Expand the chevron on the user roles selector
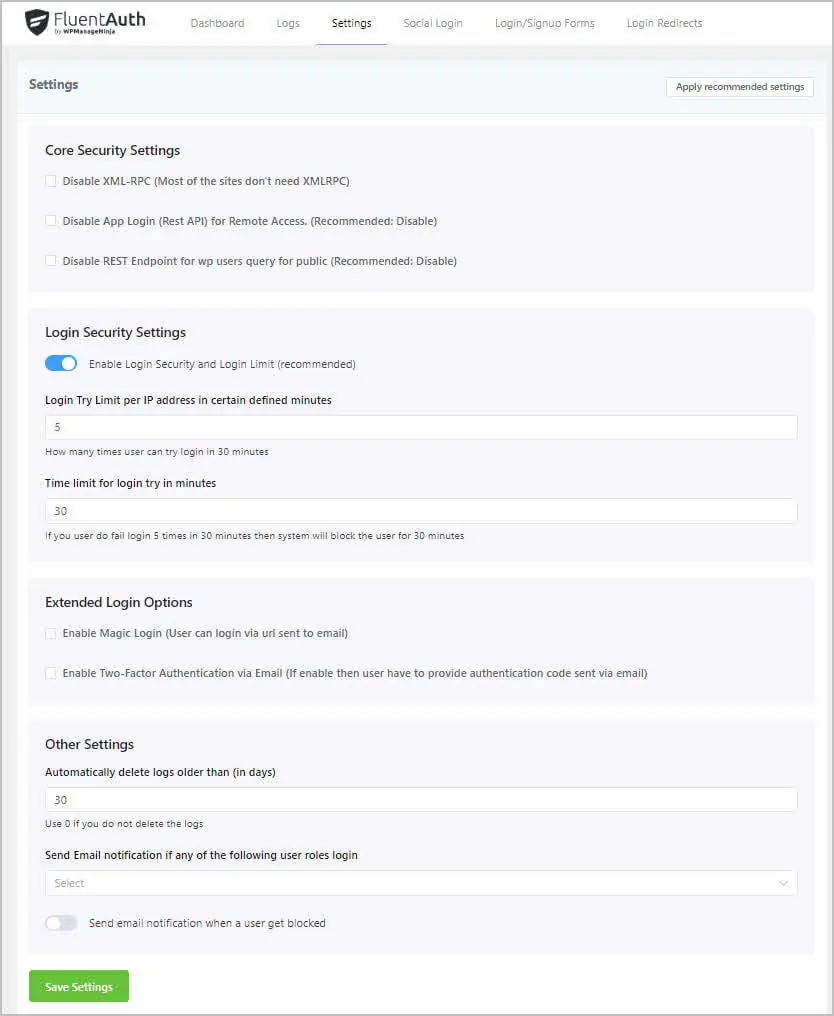The width and height of the screenshot is (834, 1016). click(x=785, y=883)
